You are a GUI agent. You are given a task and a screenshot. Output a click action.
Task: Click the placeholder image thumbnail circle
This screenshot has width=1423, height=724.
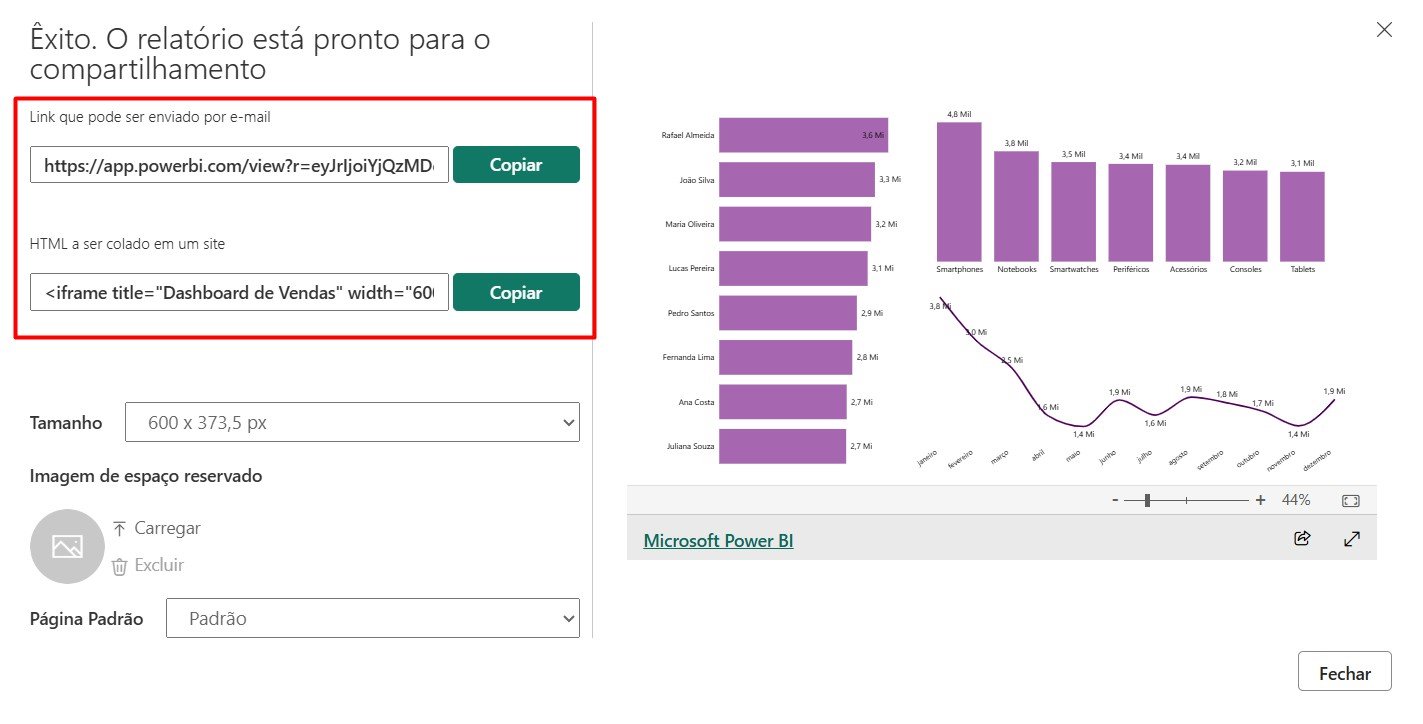[x=67, y=546]
